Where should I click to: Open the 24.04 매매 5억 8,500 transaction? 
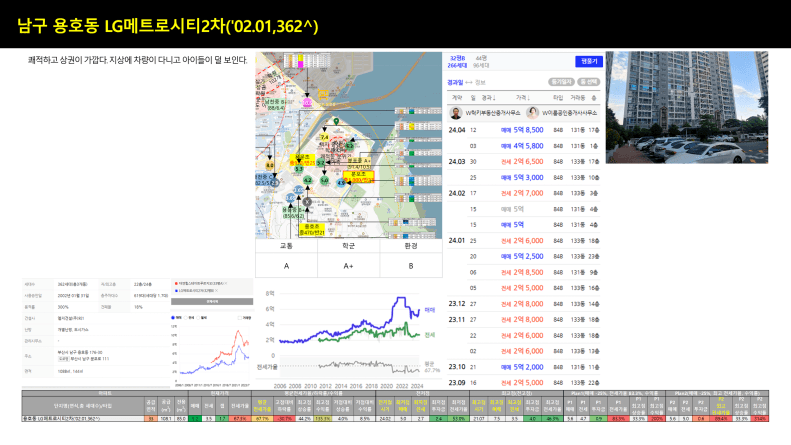(x=524, y=130)
